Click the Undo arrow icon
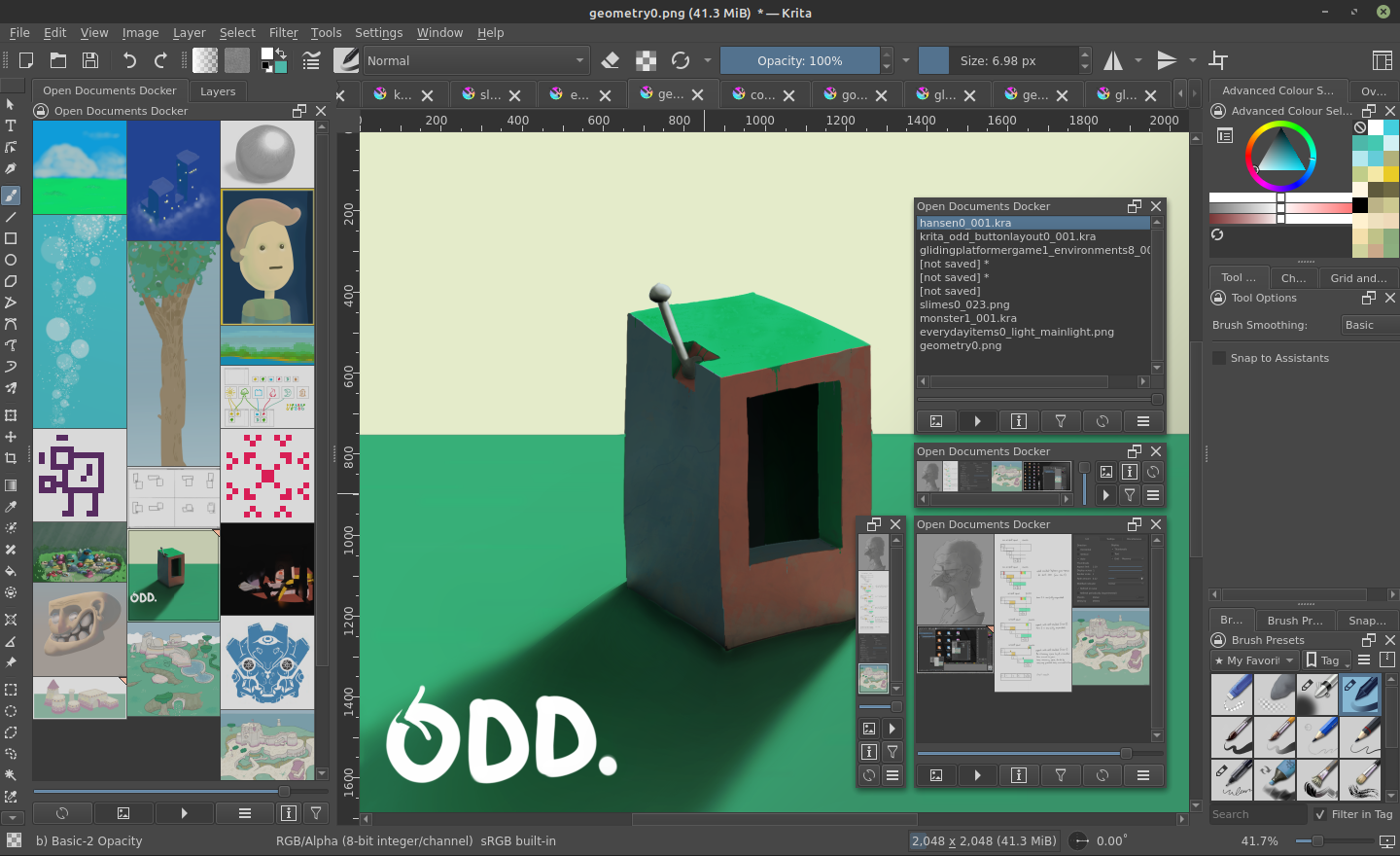1400x856 pixels. (129, 60)
